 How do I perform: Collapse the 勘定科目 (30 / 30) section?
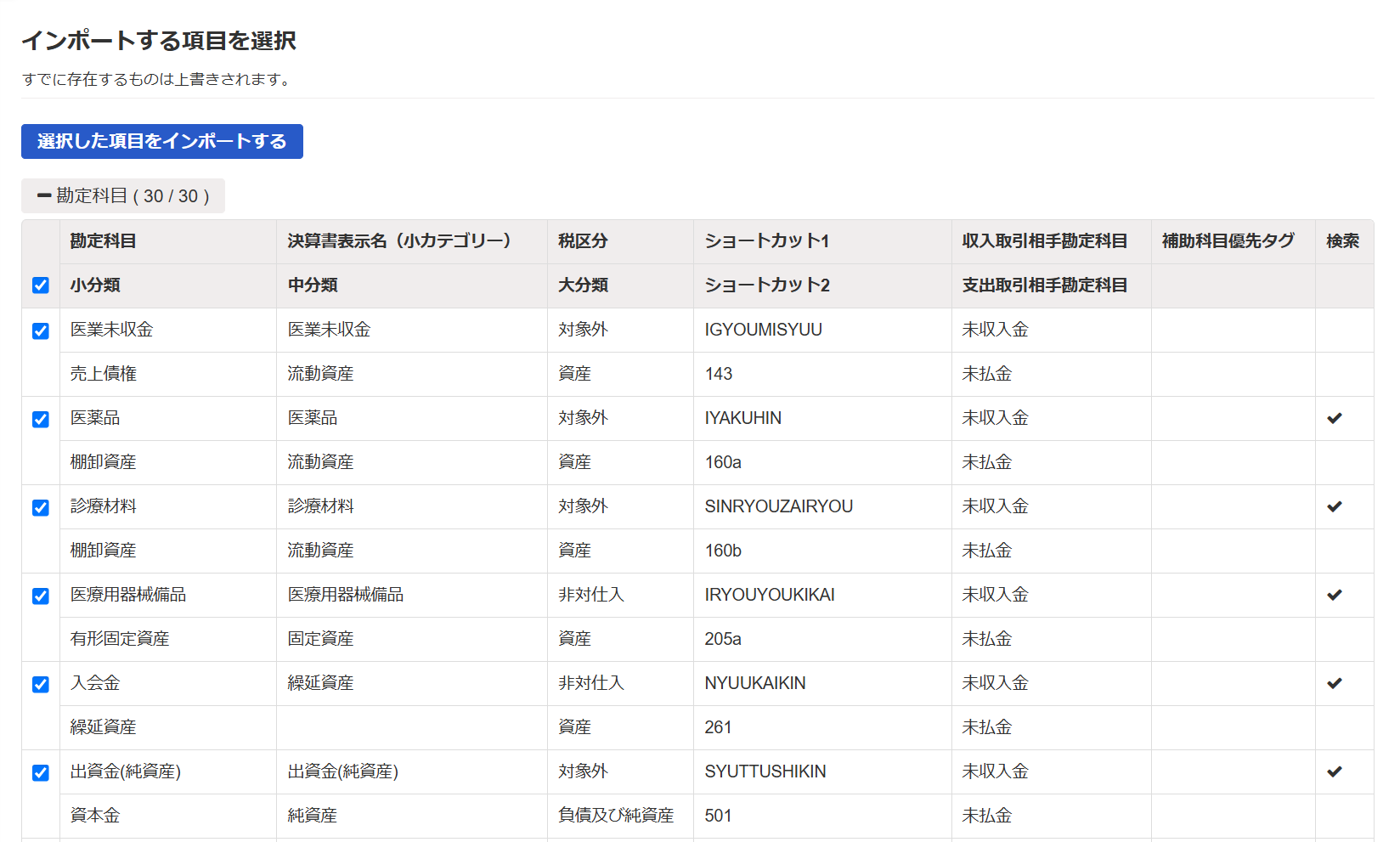(x=123, y=195)
